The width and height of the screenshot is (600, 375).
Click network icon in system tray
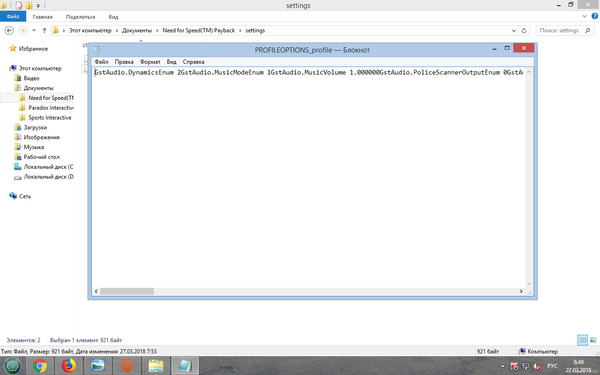pyautogui.click(x=525, y=366)
